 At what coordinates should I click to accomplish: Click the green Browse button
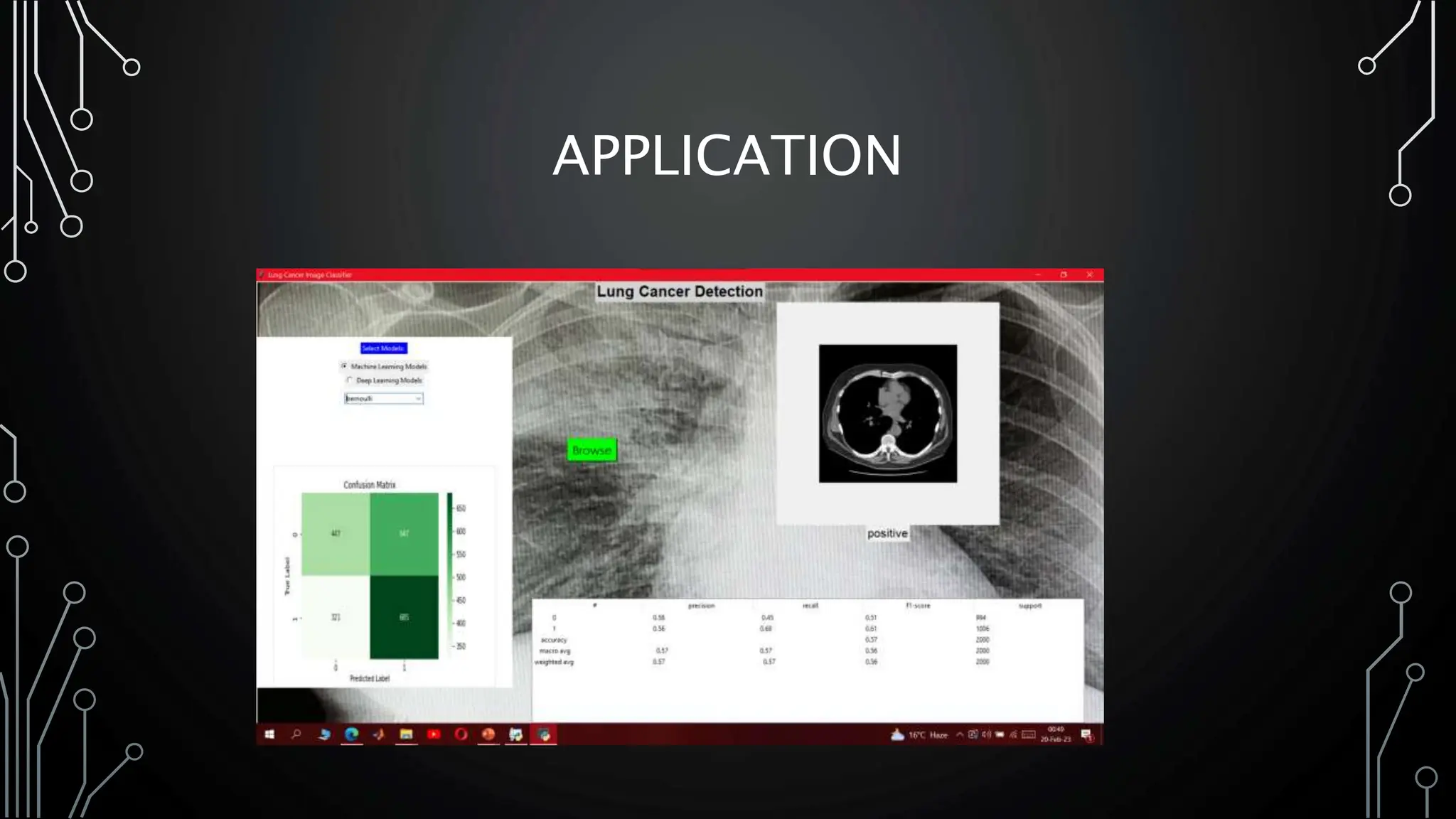point(591,450)
